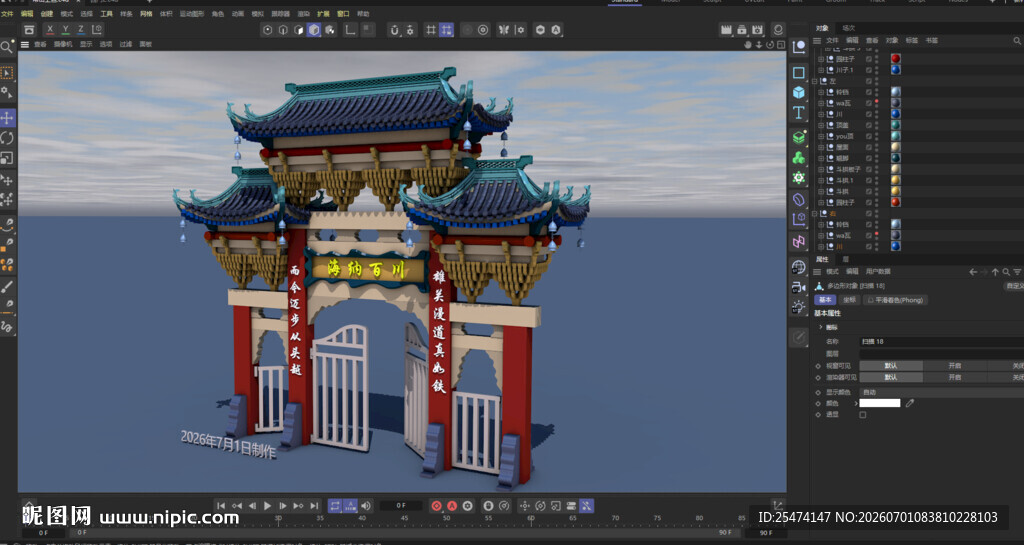Screen dimensions: 1024x545
Task: Set 视窗可见 to 开启
Action: pyautogui.click(x=955, y=366)
